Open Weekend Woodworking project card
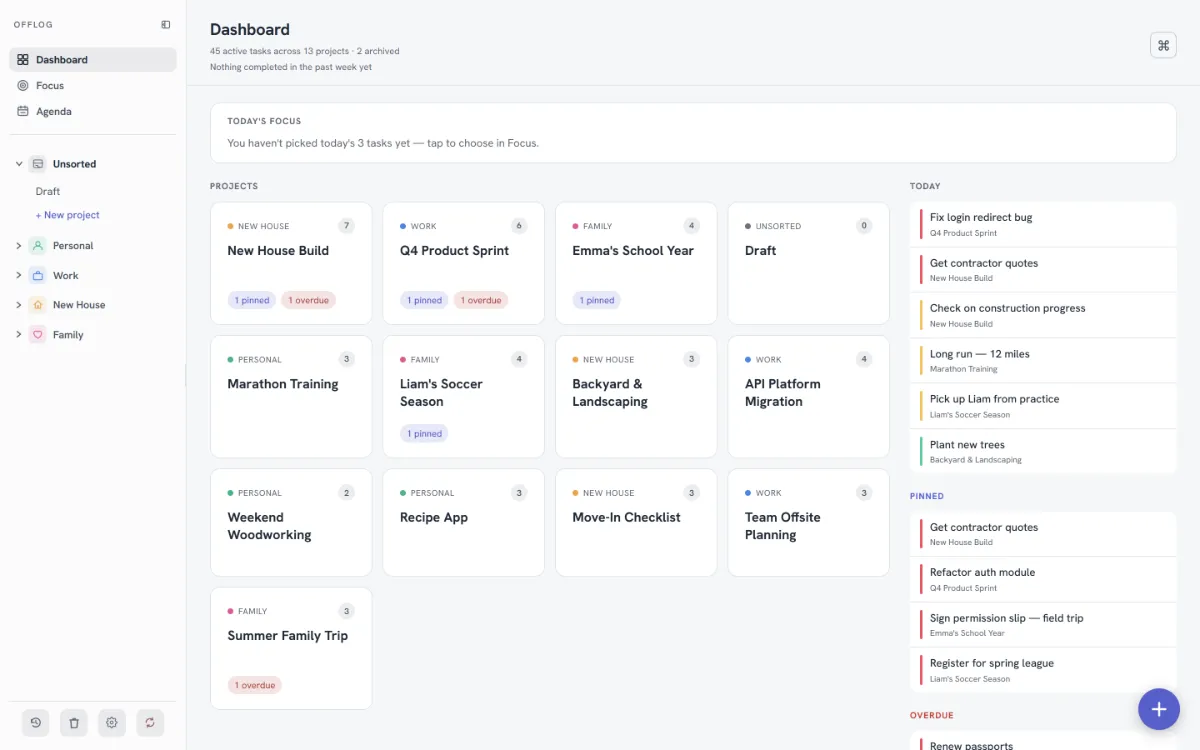 (291, 523)
